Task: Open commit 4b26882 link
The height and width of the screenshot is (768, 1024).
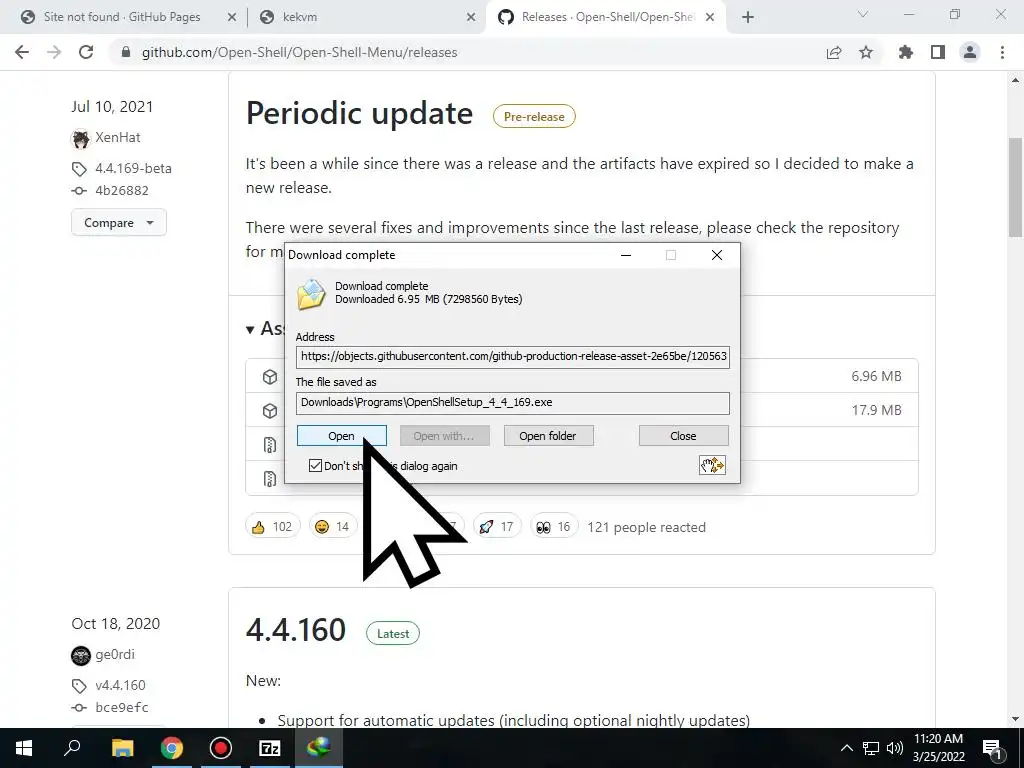Action: pyautogui.click(x=121, y=191)
